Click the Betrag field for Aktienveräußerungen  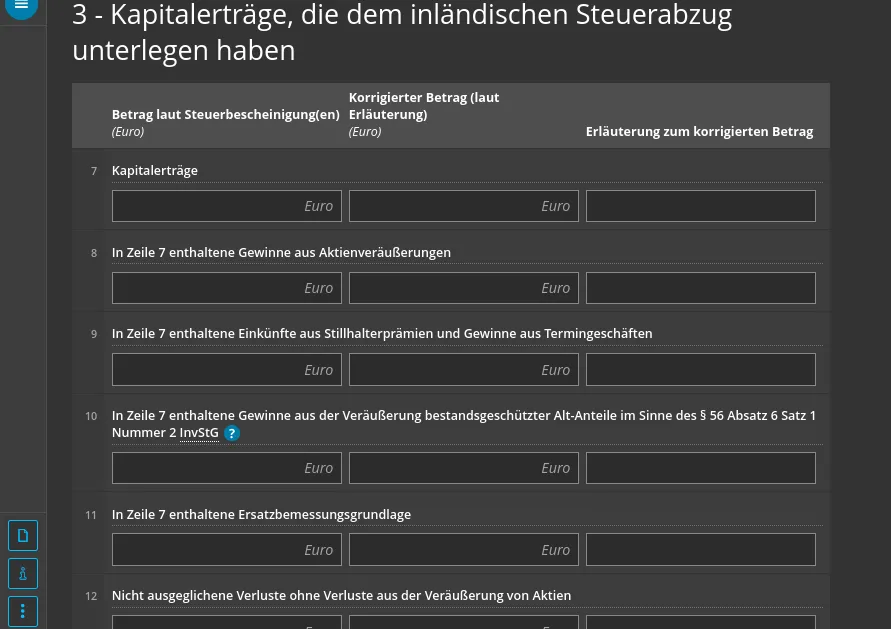pos(226,287)
